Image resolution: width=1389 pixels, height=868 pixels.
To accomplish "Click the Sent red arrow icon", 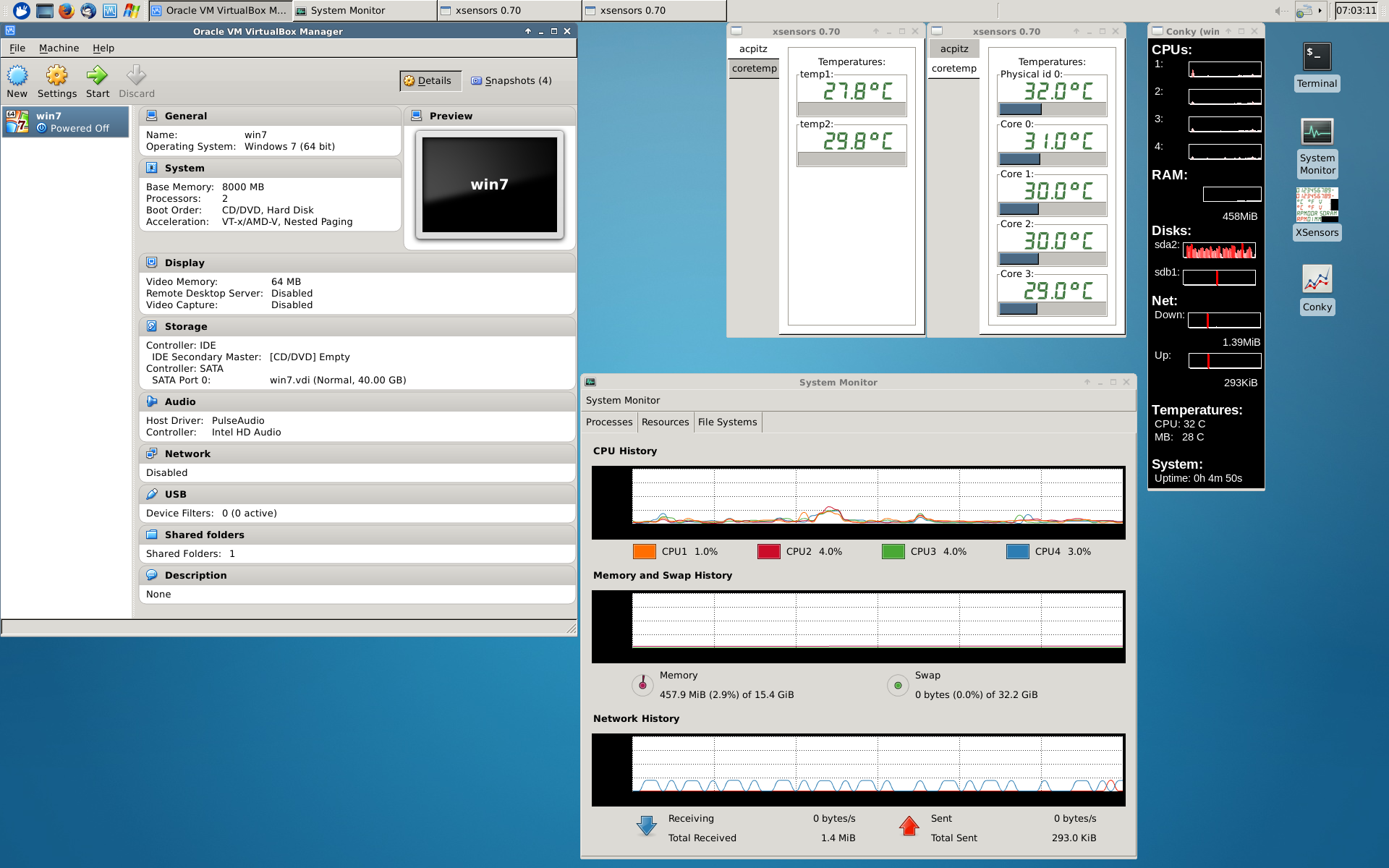I will point(909,826).
